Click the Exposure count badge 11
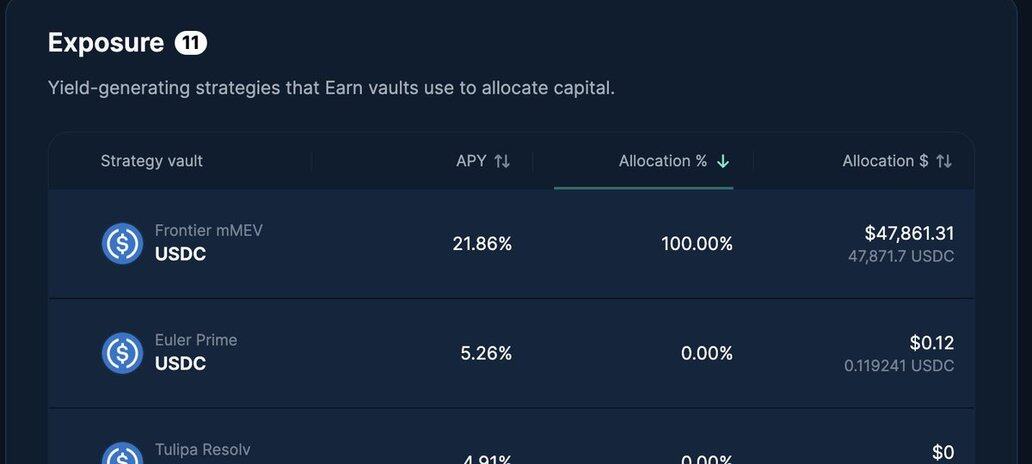Image resolution: width=1032 pixels, height=464 pixels. (x=190, y=43)
